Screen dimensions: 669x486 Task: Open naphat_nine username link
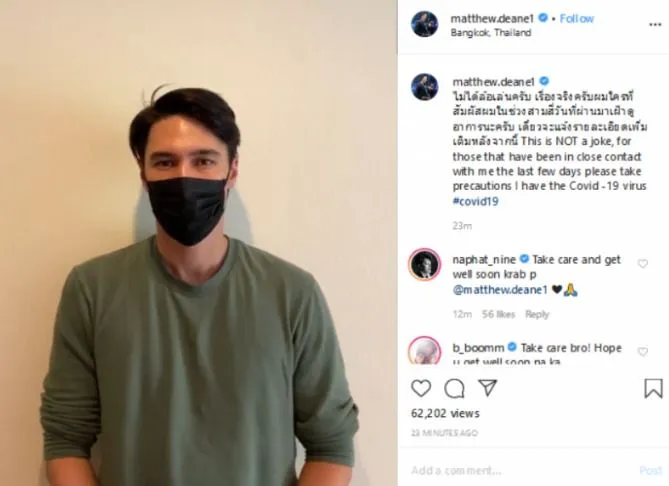[x=484, y=259]
